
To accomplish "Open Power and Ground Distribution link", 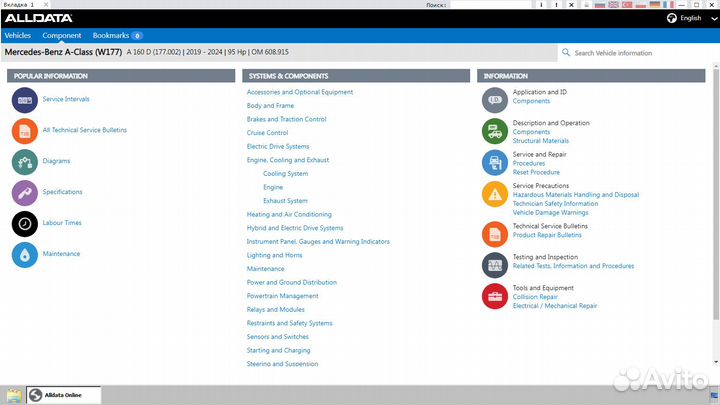I will [x=292, y=282].
